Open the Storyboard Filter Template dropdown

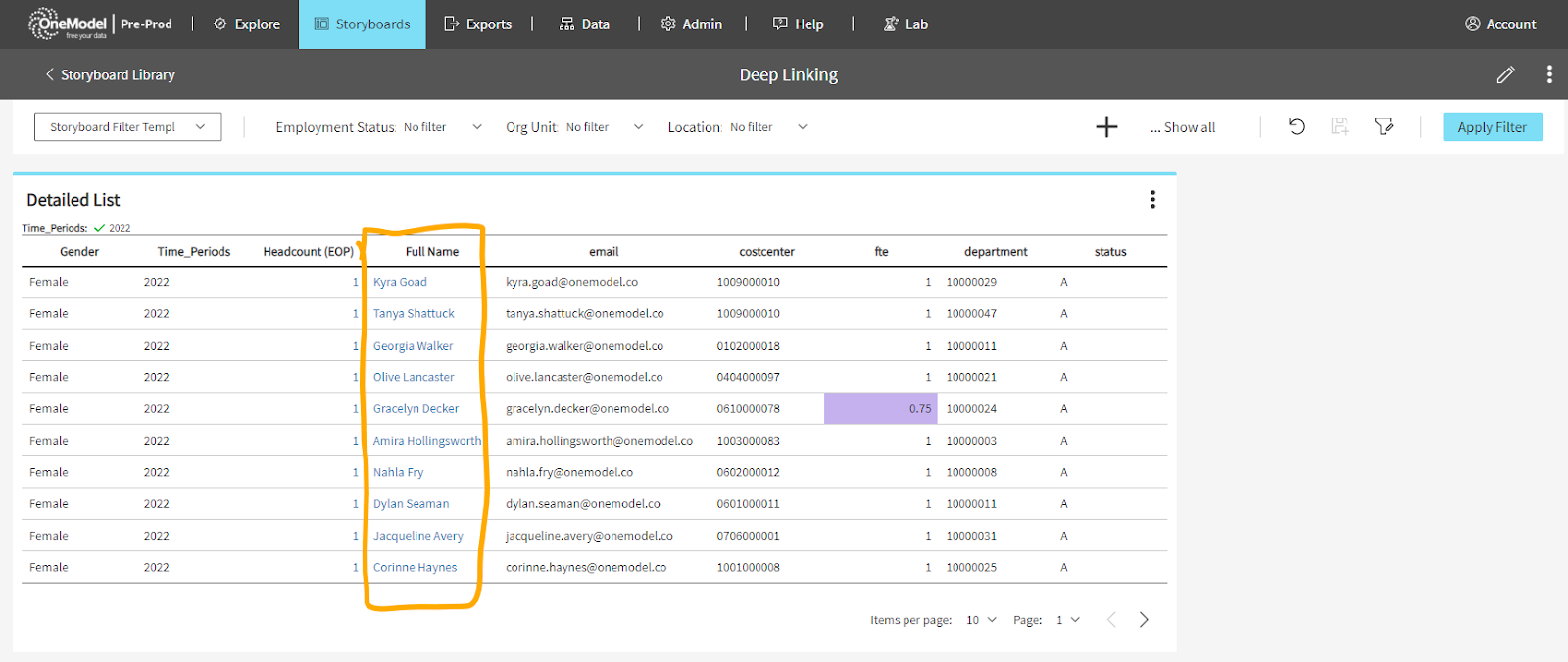[x=127, y=127]
